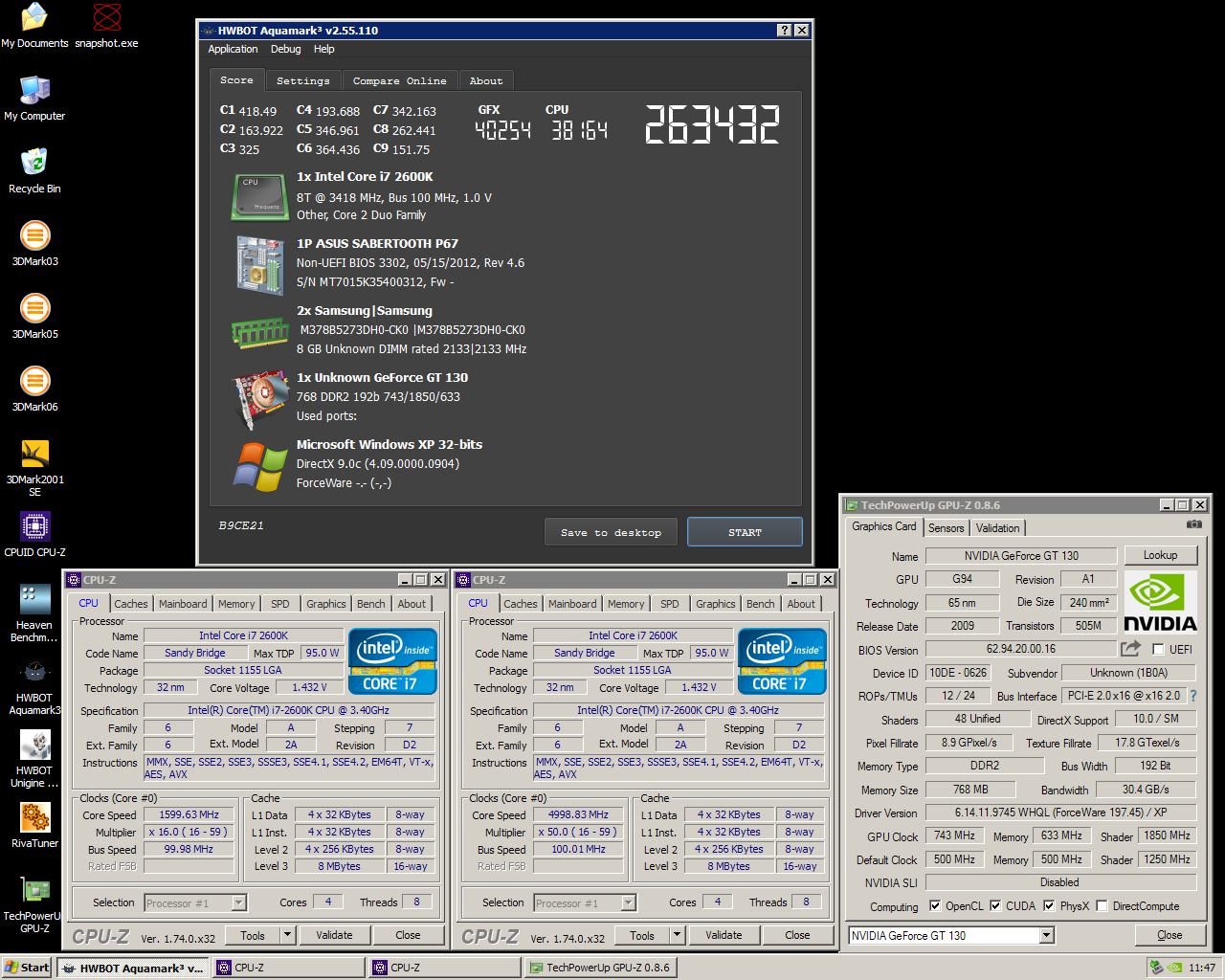Open the Application menu in Aquamark

coord(233,49)
